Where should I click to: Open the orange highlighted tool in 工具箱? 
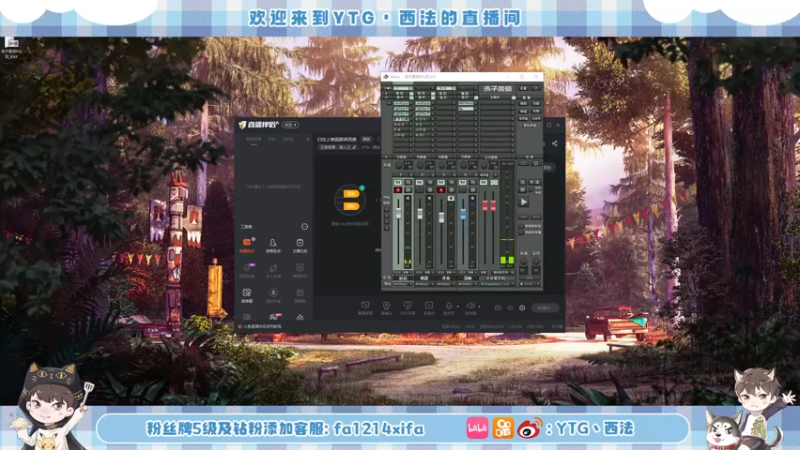click(247, 245)
